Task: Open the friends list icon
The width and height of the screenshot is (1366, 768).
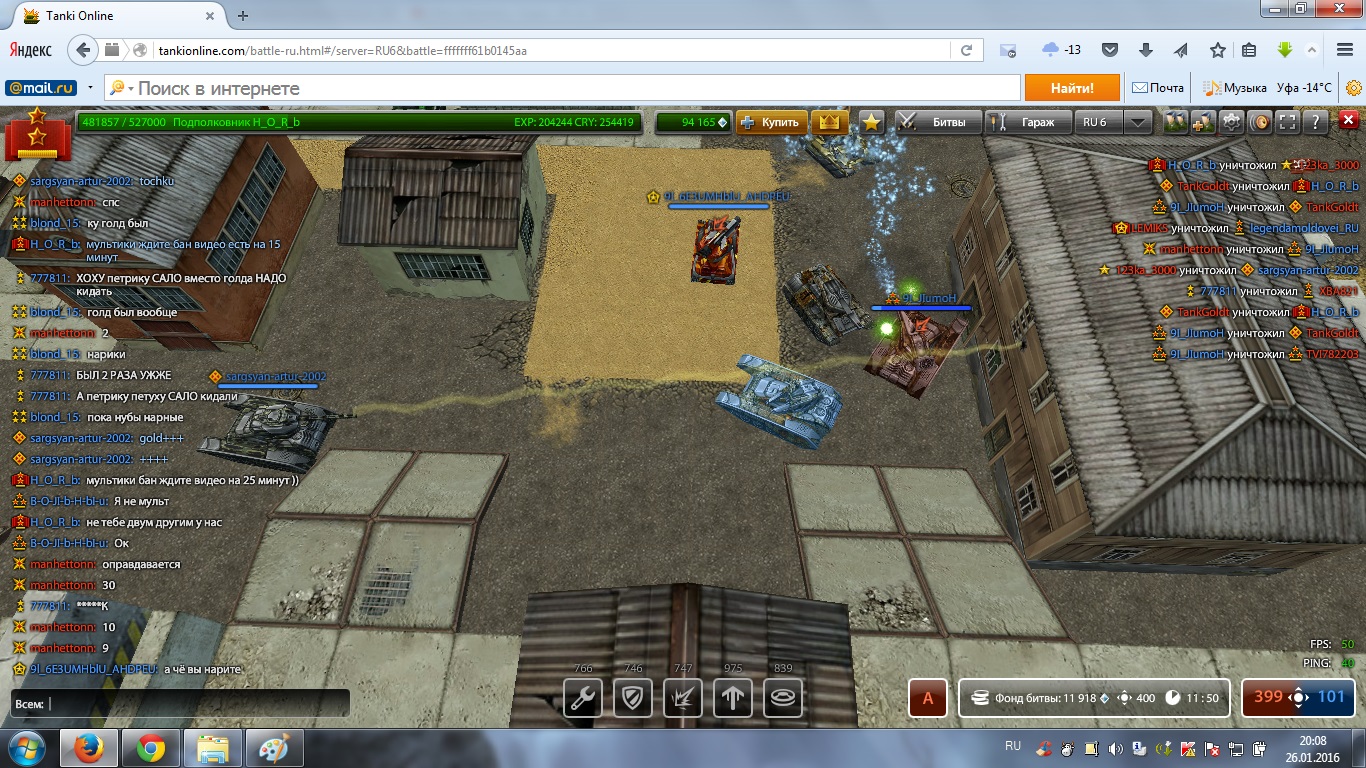Action: pos(1176,122)
